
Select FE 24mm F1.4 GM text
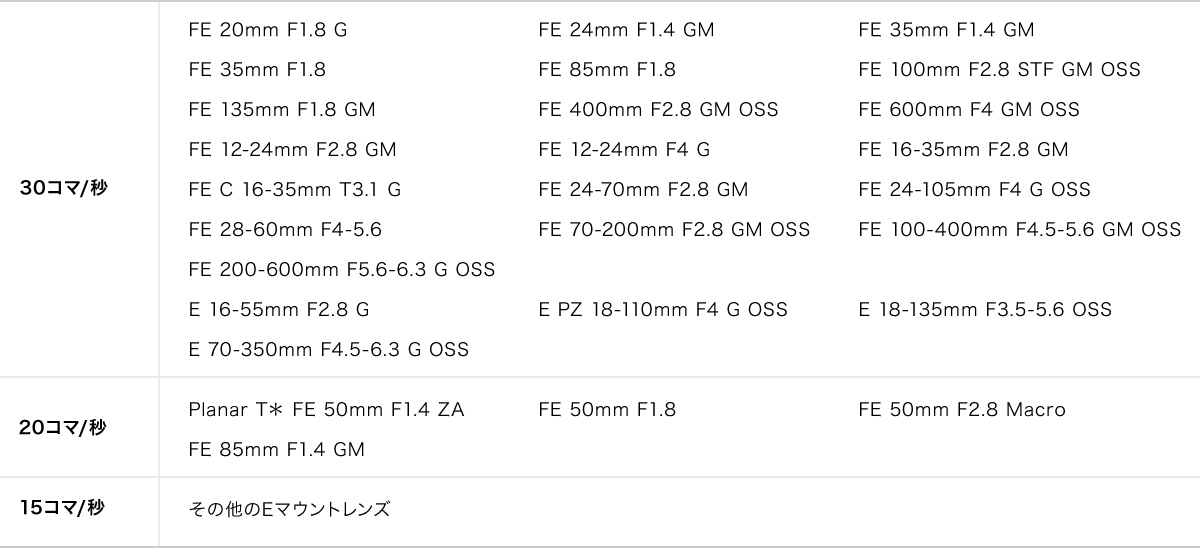pos(626,30)
